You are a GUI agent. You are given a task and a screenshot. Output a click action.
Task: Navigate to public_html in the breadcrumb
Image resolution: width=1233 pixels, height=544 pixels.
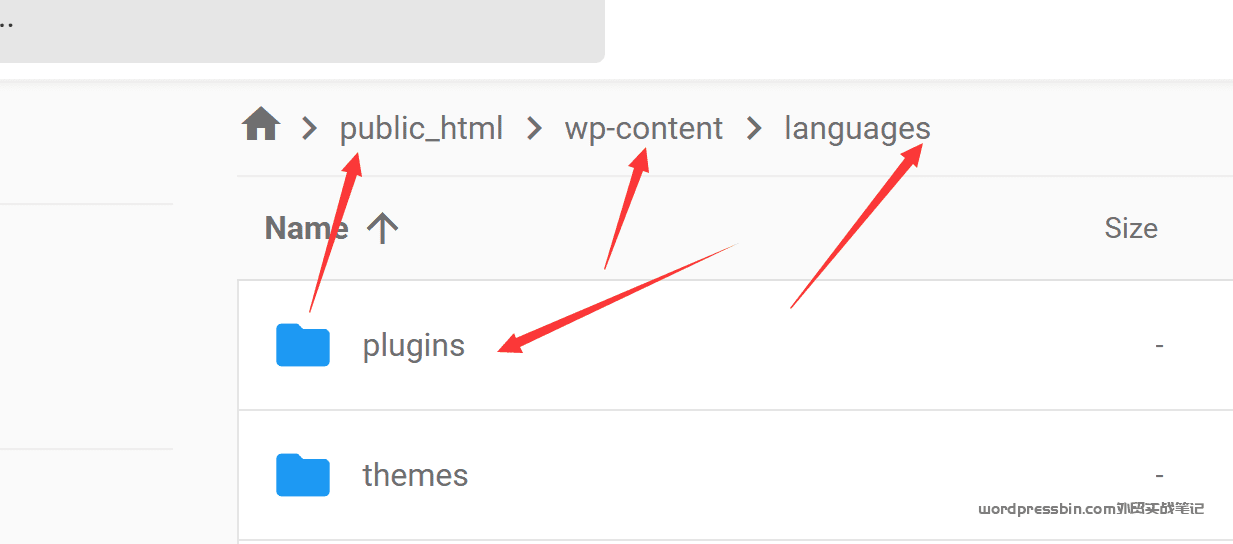[421, 128]
